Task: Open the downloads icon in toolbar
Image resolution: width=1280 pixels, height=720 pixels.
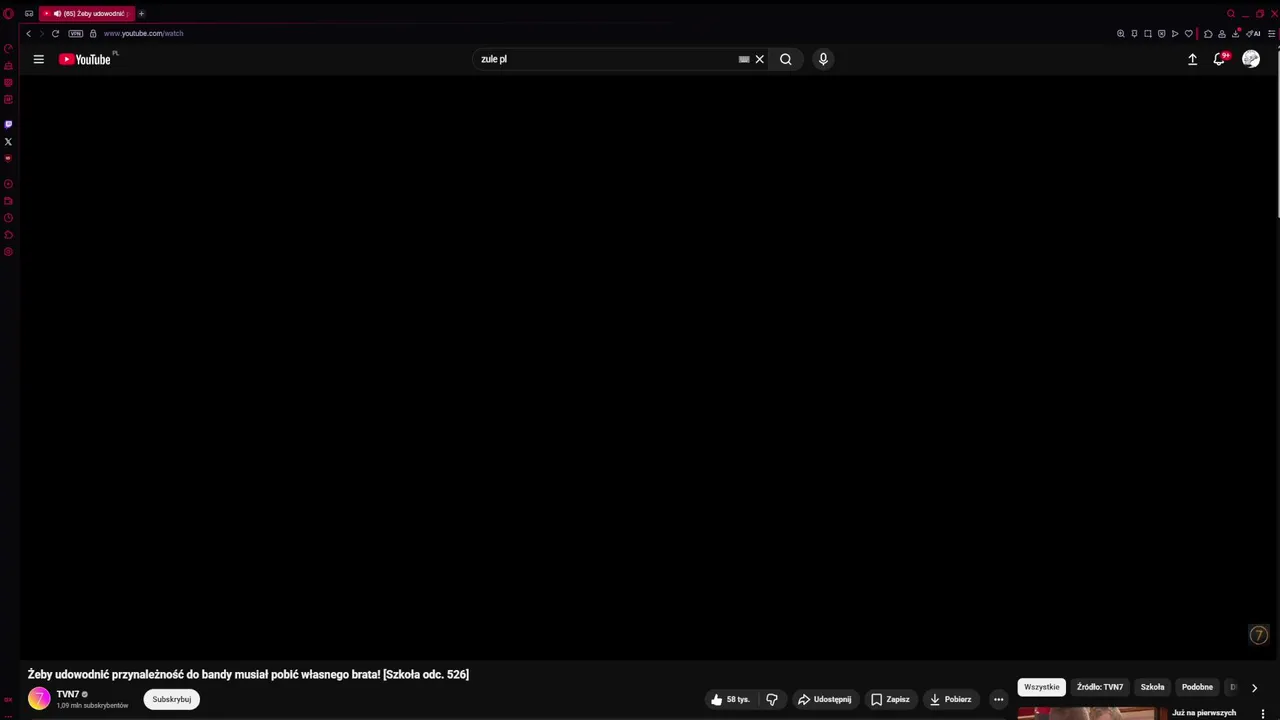Action: [1236, 33]
